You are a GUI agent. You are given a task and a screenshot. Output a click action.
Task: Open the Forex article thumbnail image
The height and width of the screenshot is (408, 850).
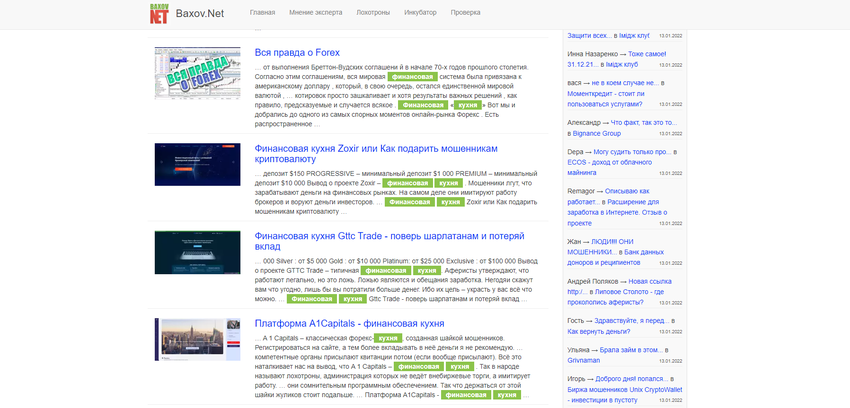coord(197,73)
